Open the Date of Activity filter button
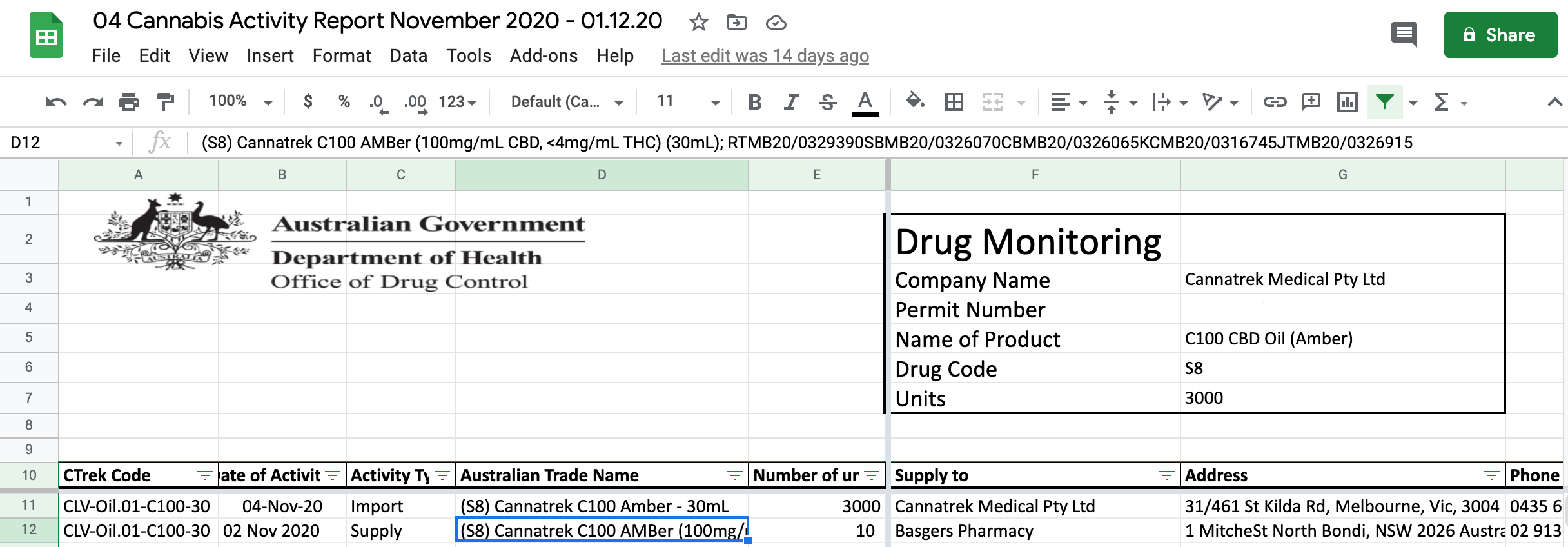Screen dimensions: 1568x547 [333, 475]
